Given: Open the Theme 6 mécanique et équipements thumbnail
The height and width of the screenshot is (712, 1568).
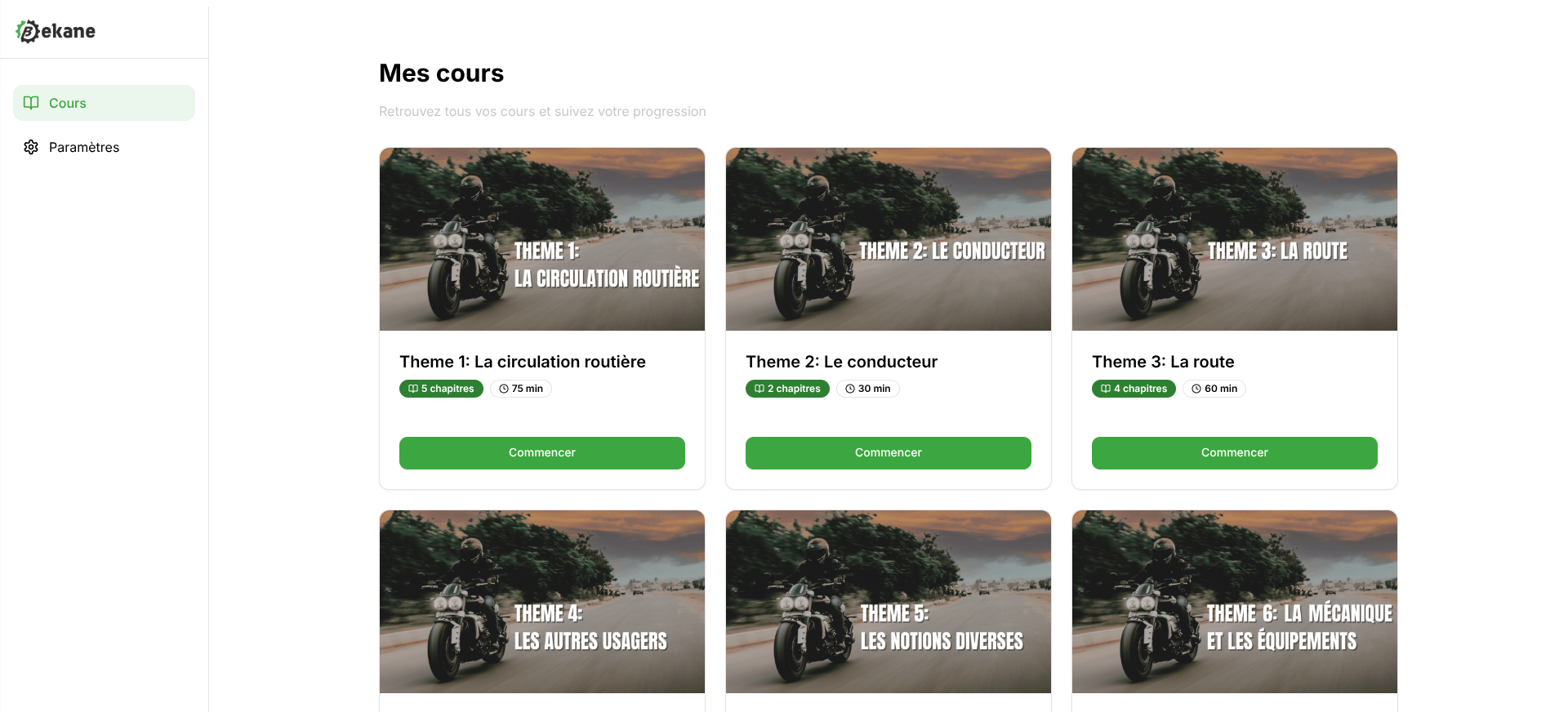Looking at the screenshot, I should click(x=1235, y=602).
